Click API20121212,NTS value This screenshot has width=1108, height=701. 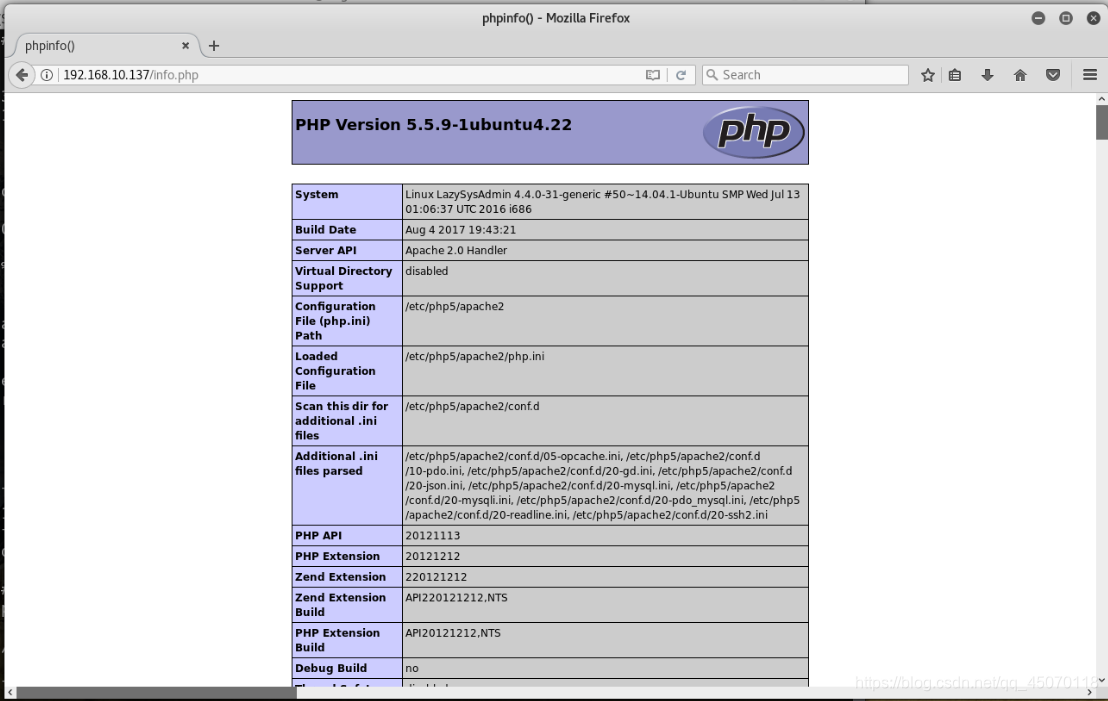tap(453, 633)
